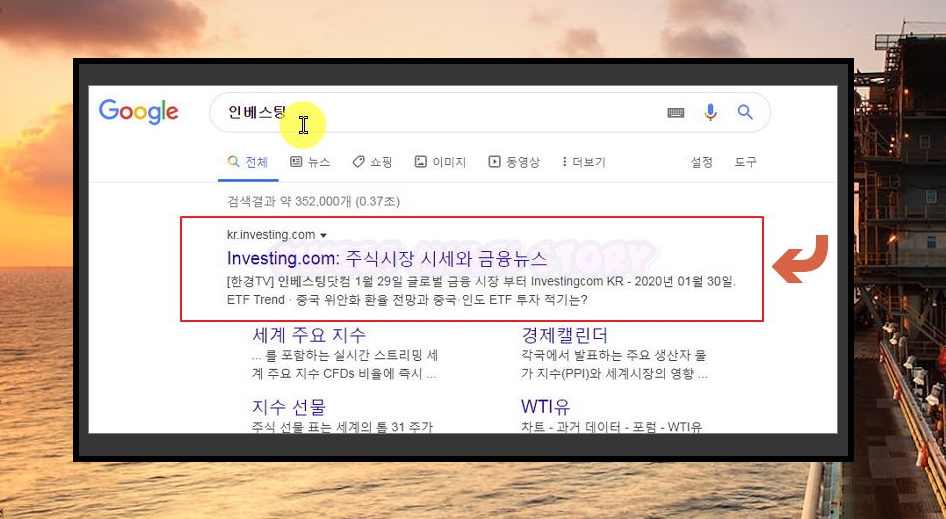946x519 pixels.
Task: Open the 지수 선물 sitelink
Action: pos(288,407)
